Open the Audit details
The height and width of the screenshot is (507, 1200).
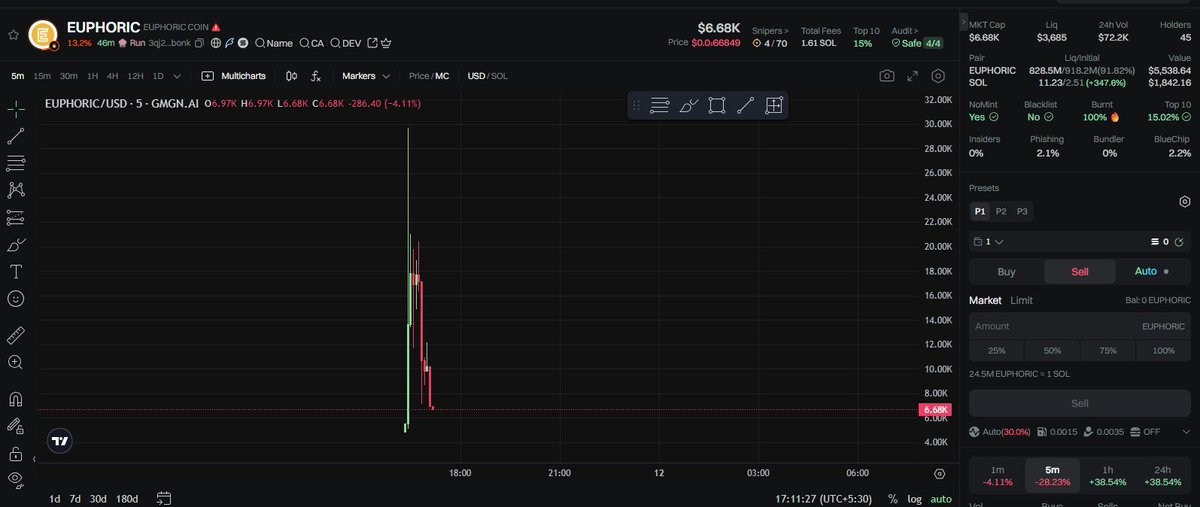tap(907, 31)
